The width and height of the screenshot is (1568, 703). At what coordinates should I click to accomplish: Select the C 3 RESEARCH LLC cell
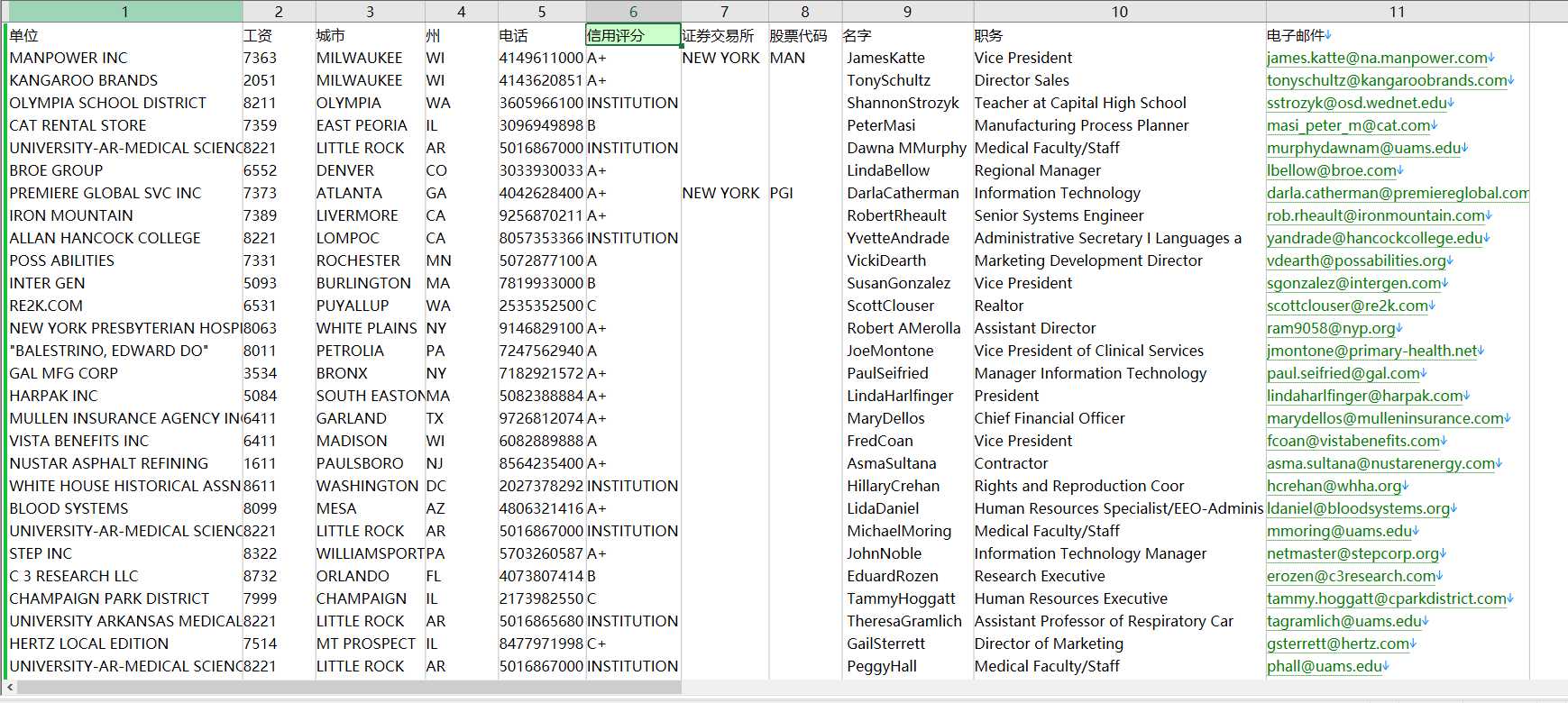pos(124,576)
